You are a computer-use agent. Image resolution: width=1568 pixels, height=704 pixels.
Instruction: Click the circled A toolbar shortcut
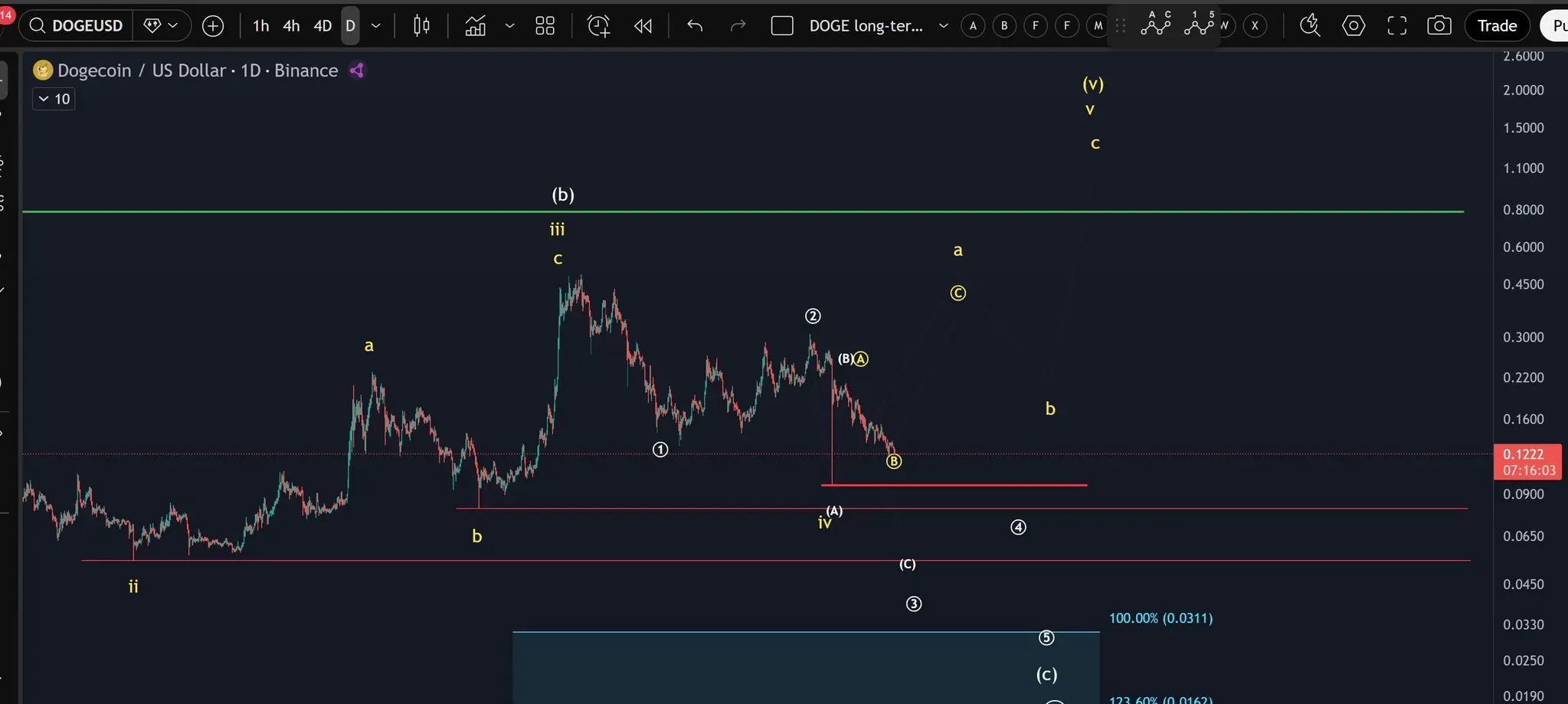click(x=974, y=26)
